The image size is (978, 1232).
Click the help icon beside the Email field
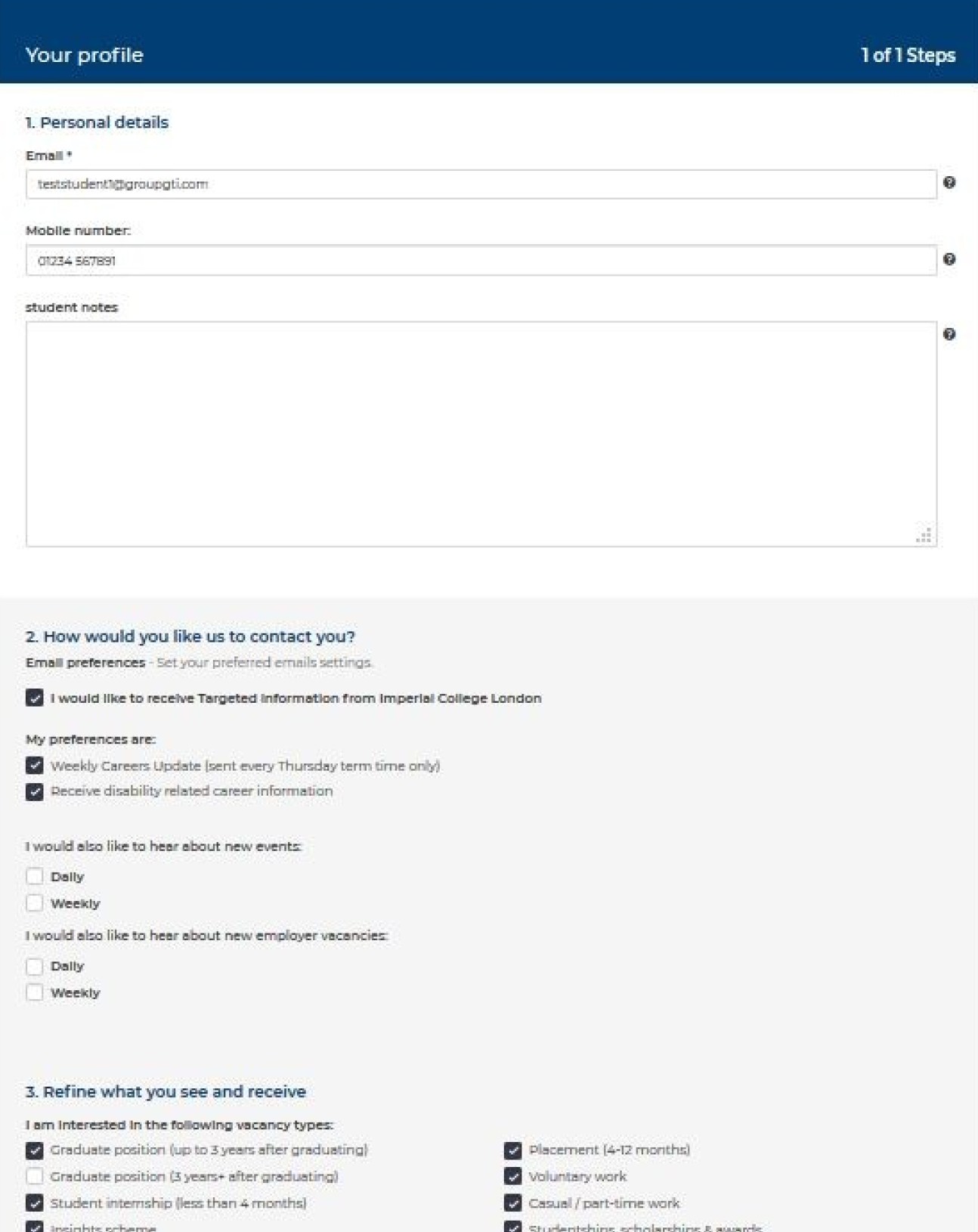coord(949,182)
